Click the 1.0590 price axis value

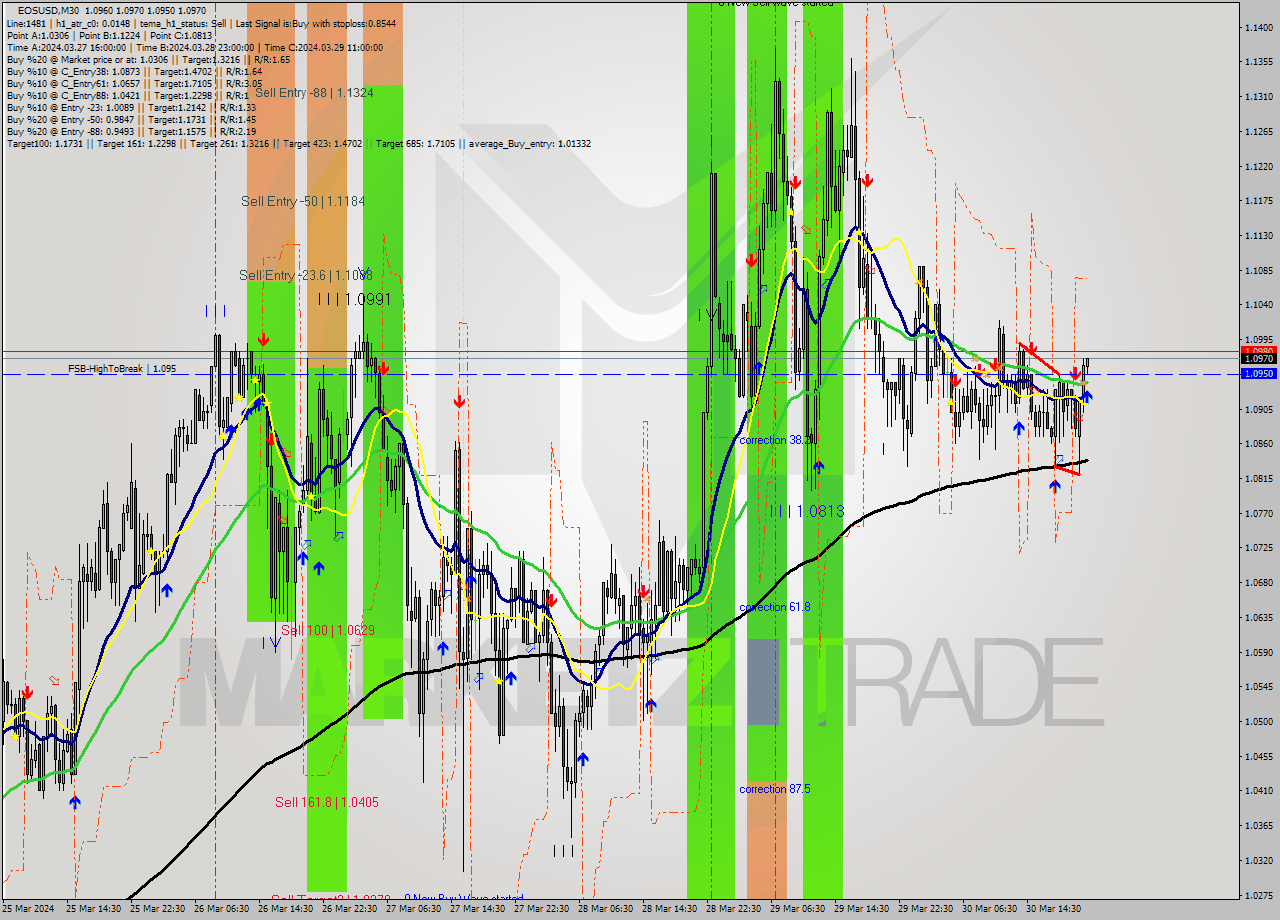click(1258, 652)
